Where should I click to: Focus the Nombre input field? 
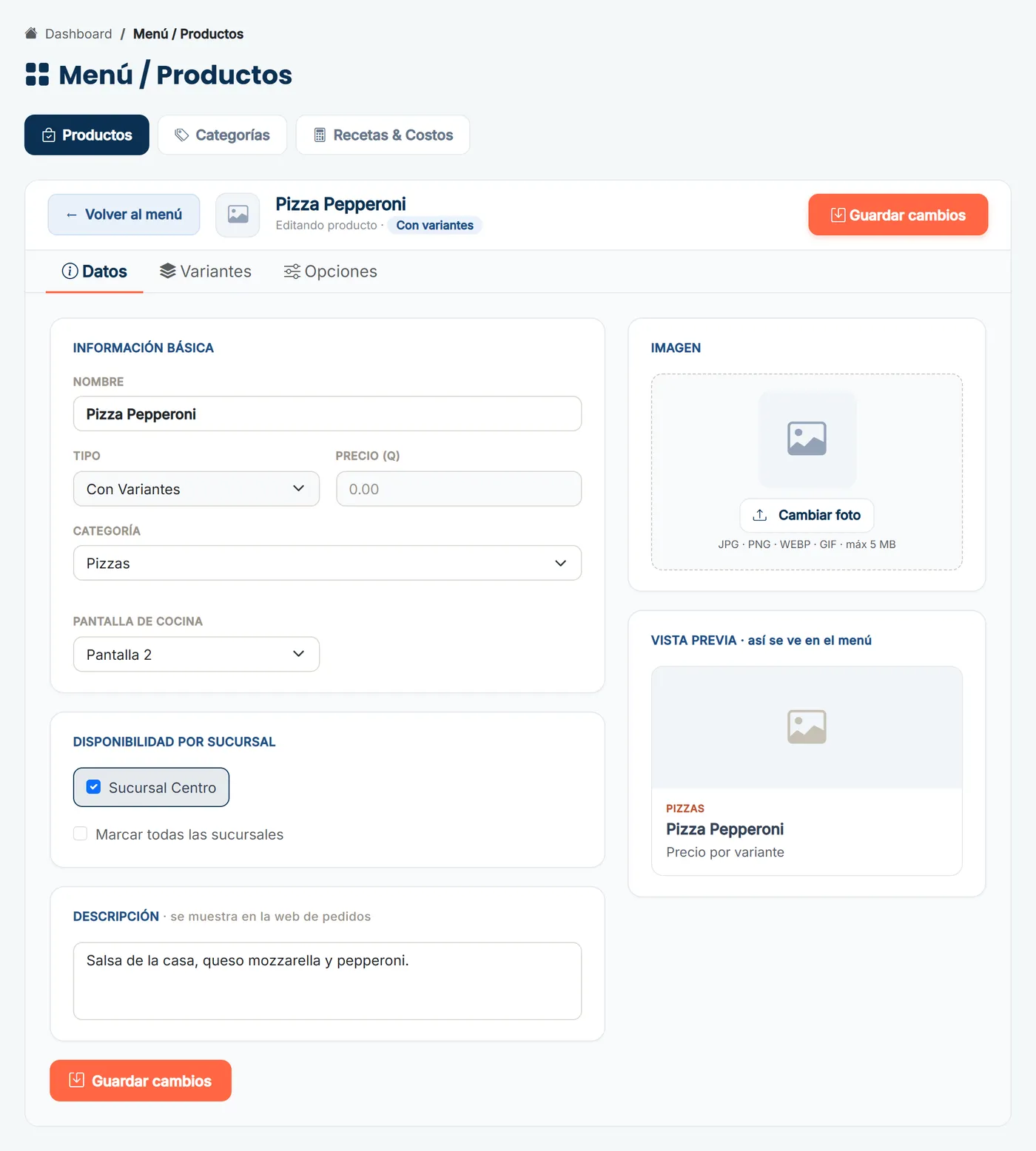pyautogui.click(x=327, y=414)
